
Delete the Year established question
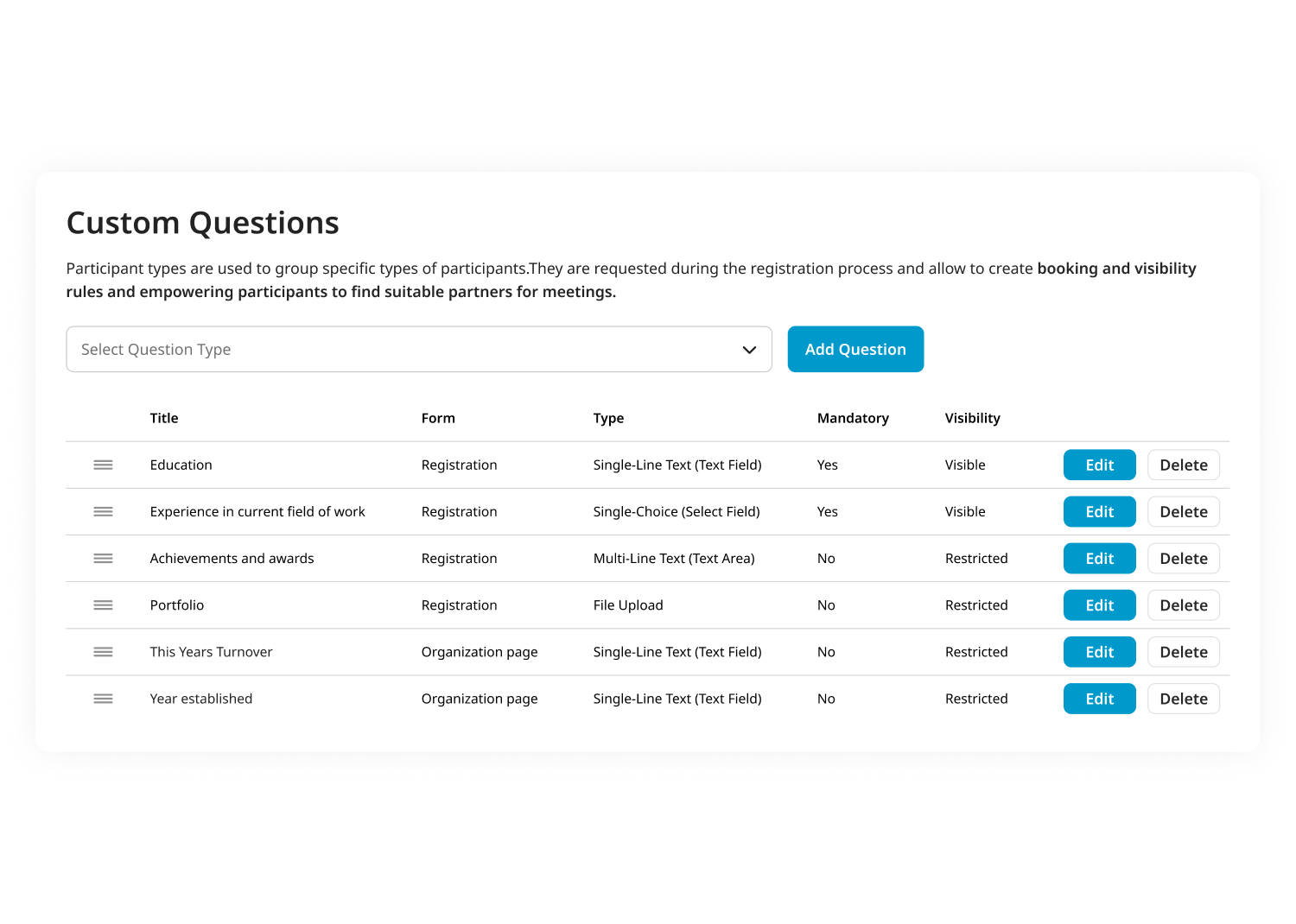point(1183,698)
